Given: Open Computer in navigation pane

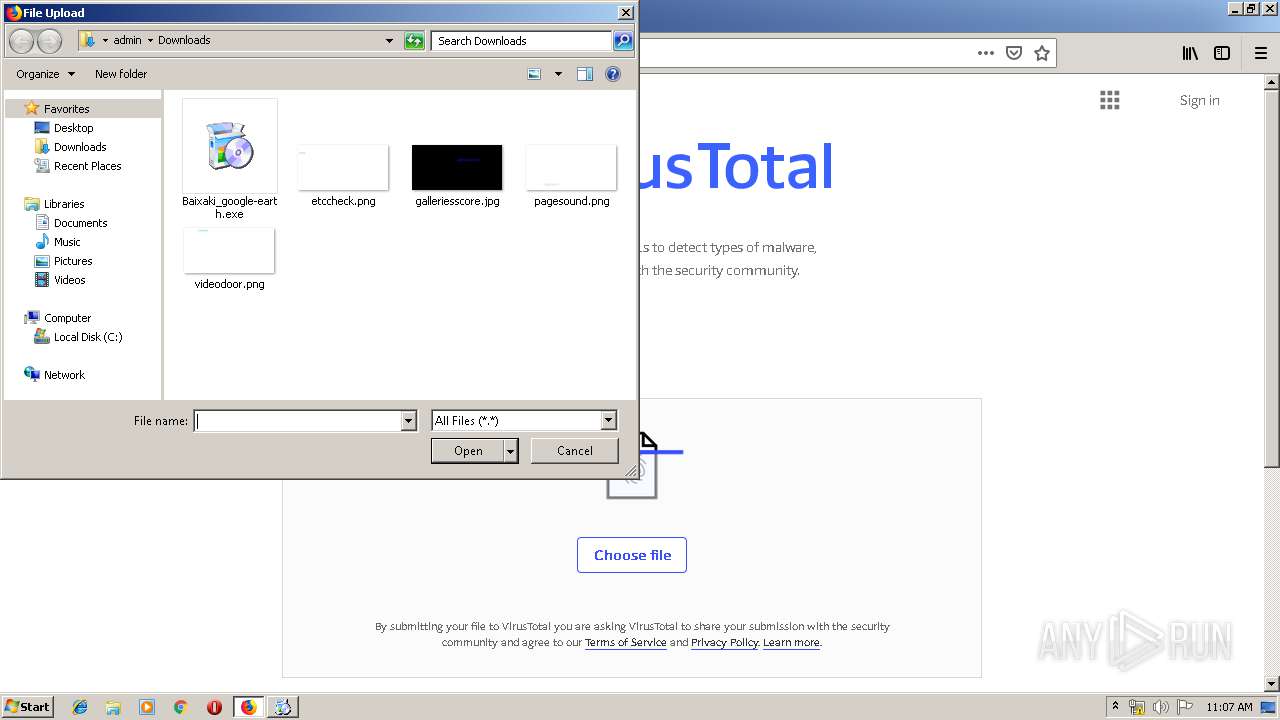Looking at the screenshot, I should tap(67, 318).
